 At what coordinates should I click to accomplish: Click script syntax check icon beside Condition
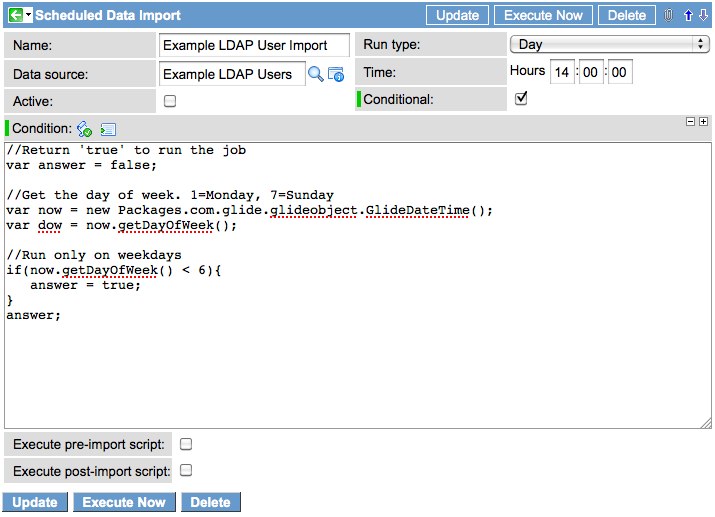(x=85, y=129)
